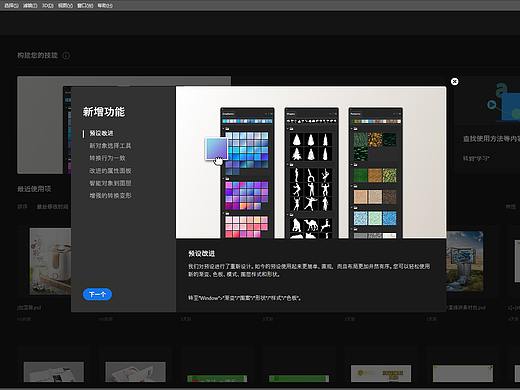Viewport: 520px width, 390px height.
Task: Open the 窗口(W) menu
Action: (85, 5)
